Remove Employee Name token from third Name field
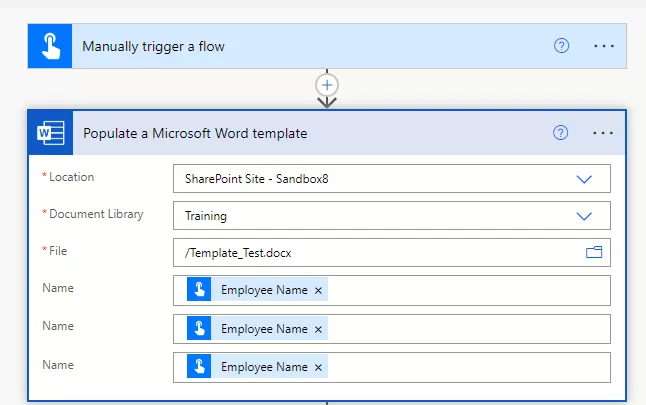646x405 pixels. [x=319, y=367]
